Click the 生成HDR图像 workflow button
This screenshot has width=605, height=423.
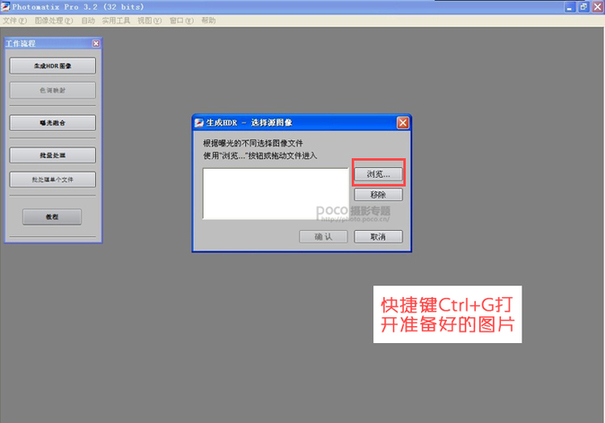52,66
